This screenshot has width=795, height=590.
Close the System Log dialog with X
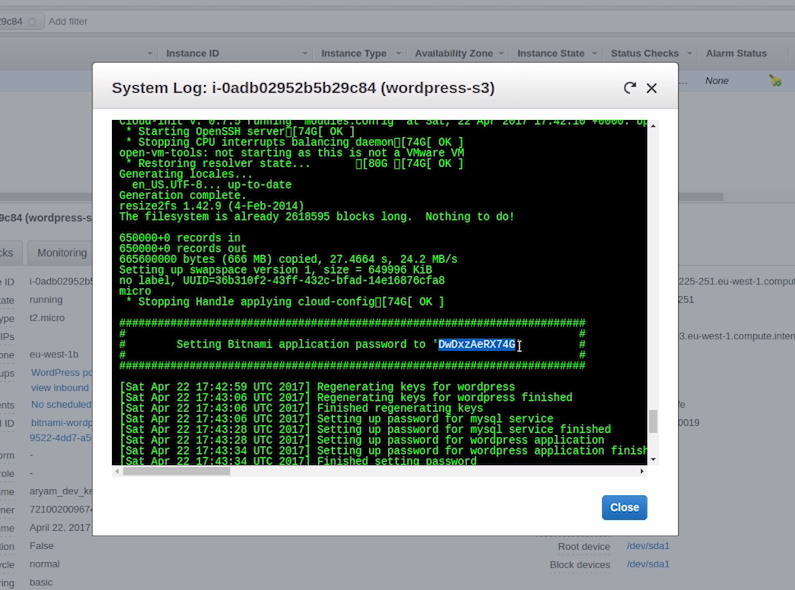[652, 88]
